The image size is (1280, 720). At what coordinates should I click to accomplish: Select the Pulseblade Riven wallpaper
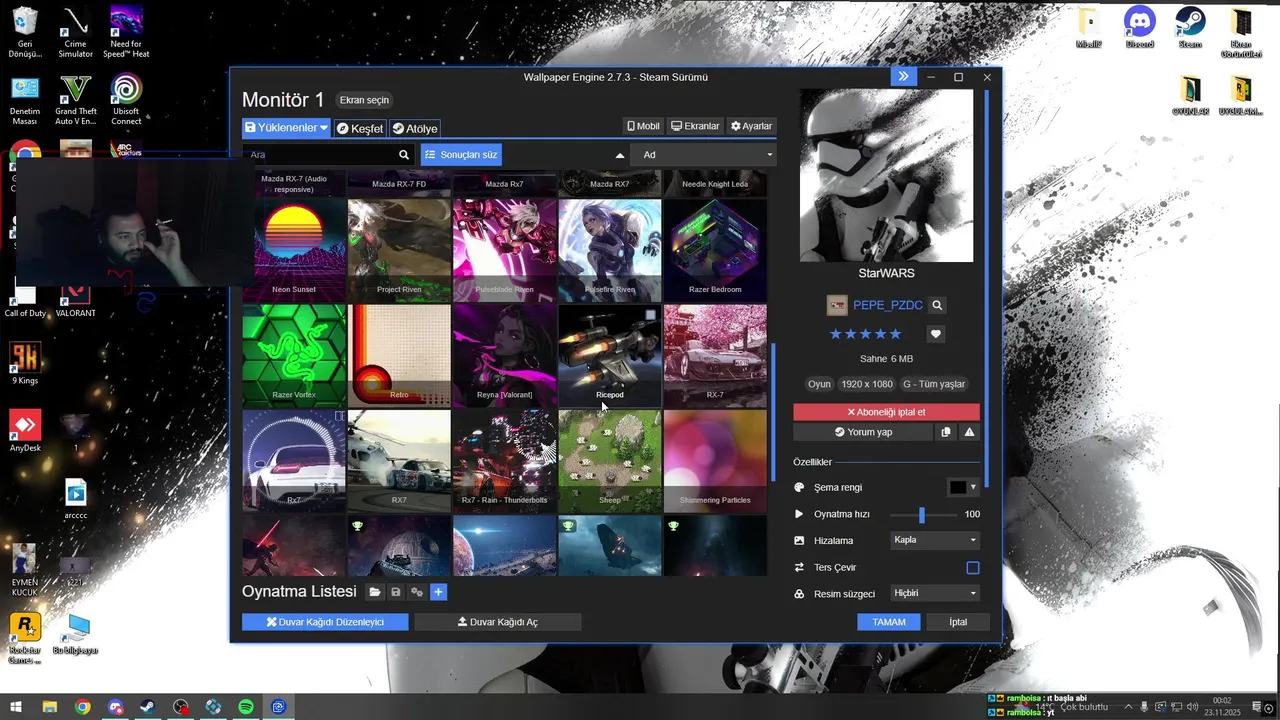[504, 250]
